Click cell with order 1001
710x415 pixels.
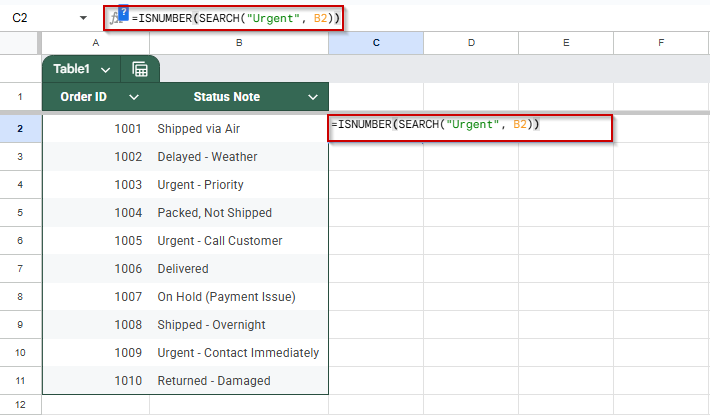(96, 129)
